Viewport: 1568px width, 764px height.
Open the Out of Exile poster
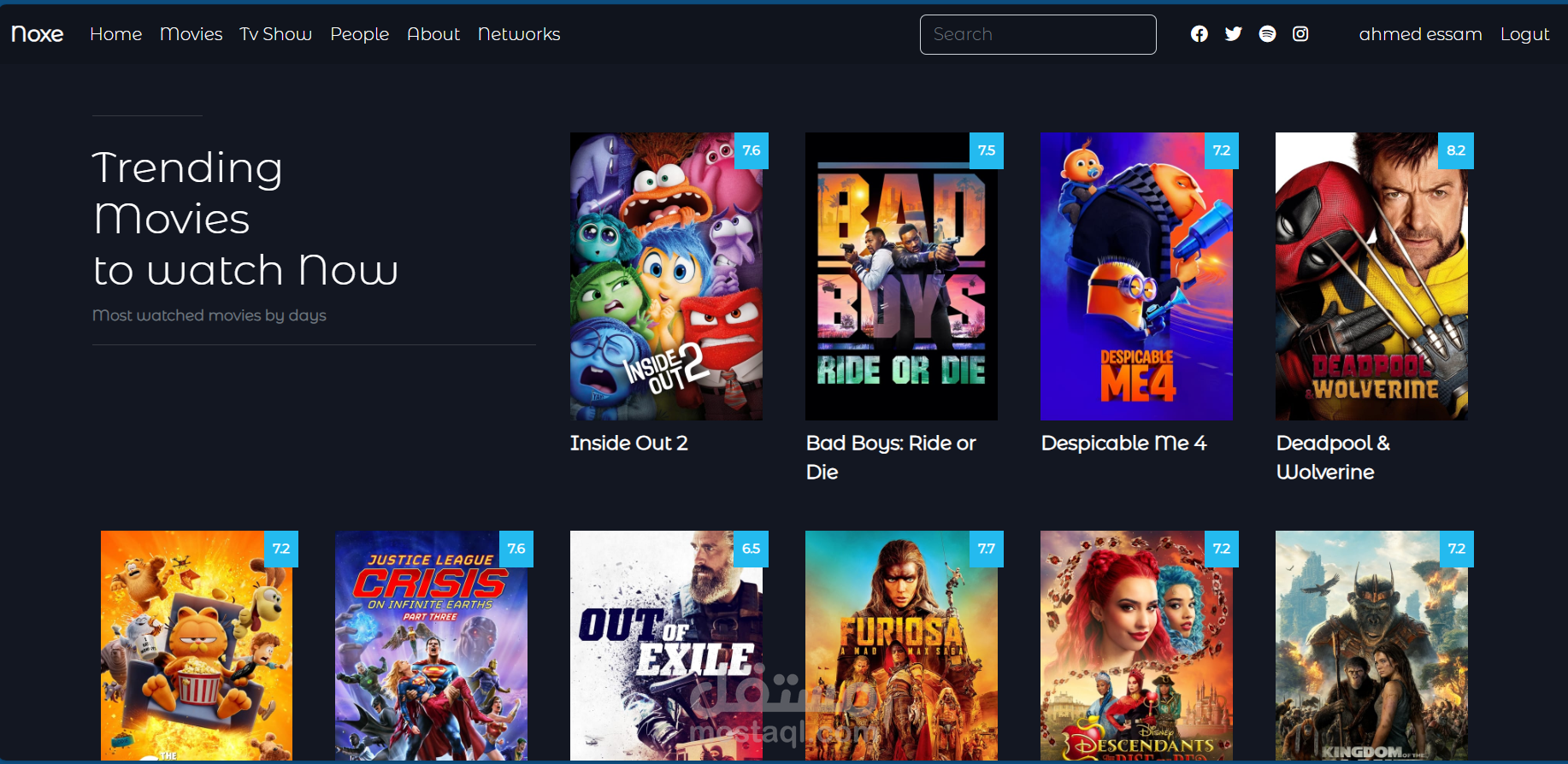pyautogui.click(x=666, y=645)
